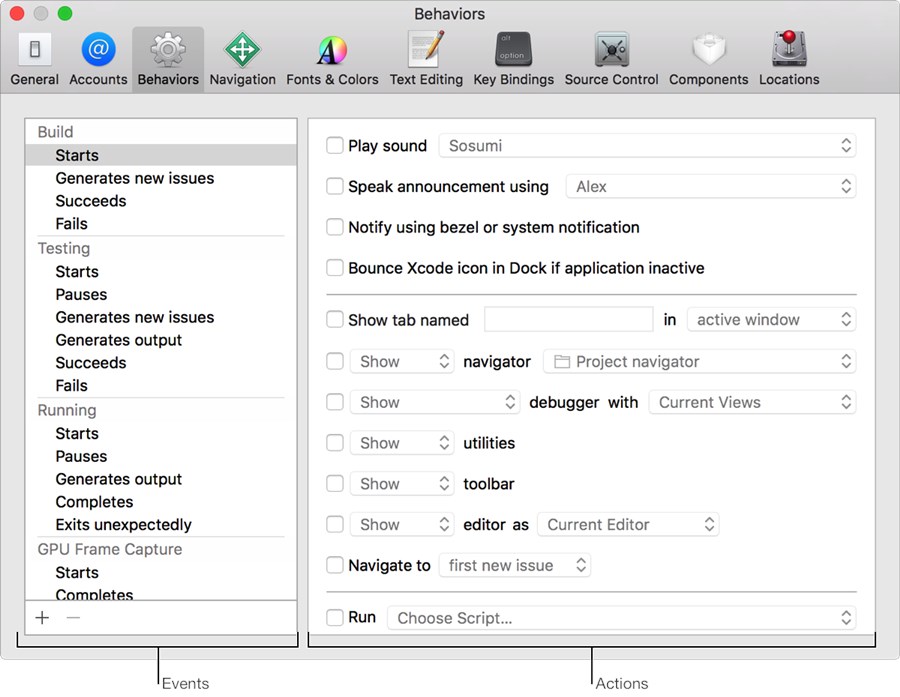Enable Speak announcement using checkbox
Viewport: 900px width, 697px height.
335,186
